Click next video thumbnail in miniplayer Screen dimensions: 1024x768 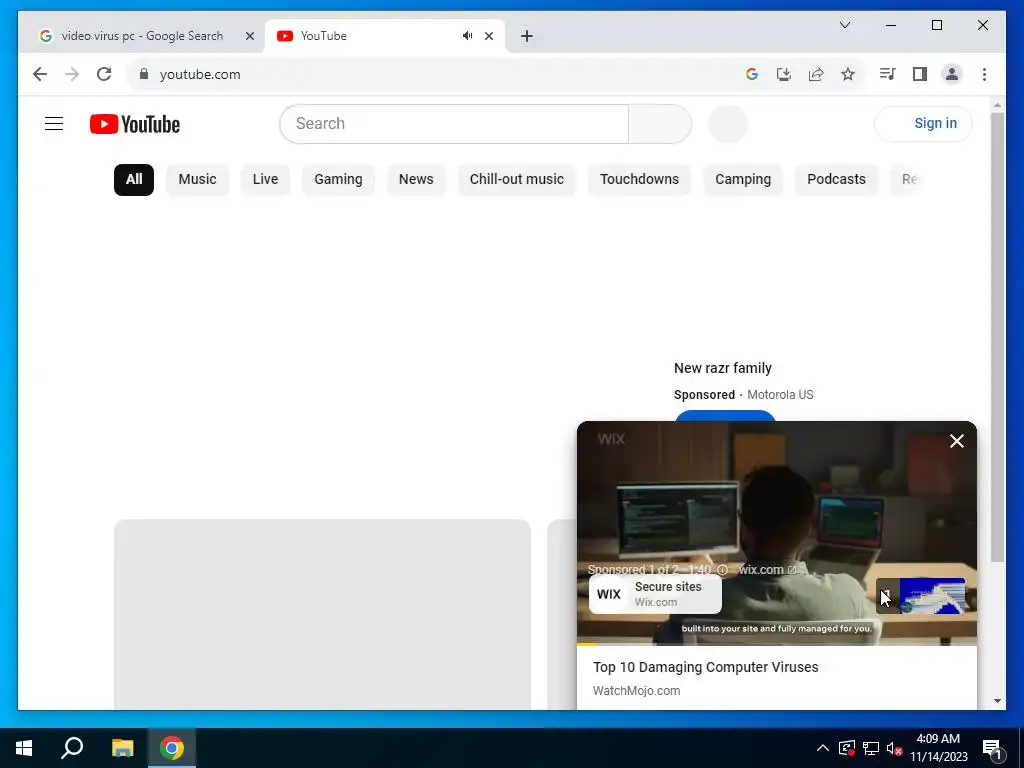click(920, 596)
